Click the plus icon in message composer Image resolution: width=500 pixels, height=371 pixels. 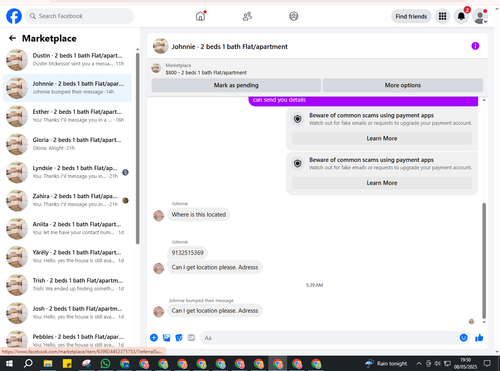click(x=154, y=338)
